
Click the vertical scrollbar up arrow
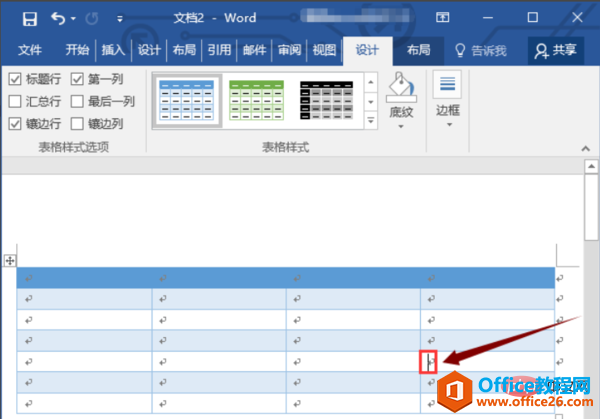tap(591, 166)
